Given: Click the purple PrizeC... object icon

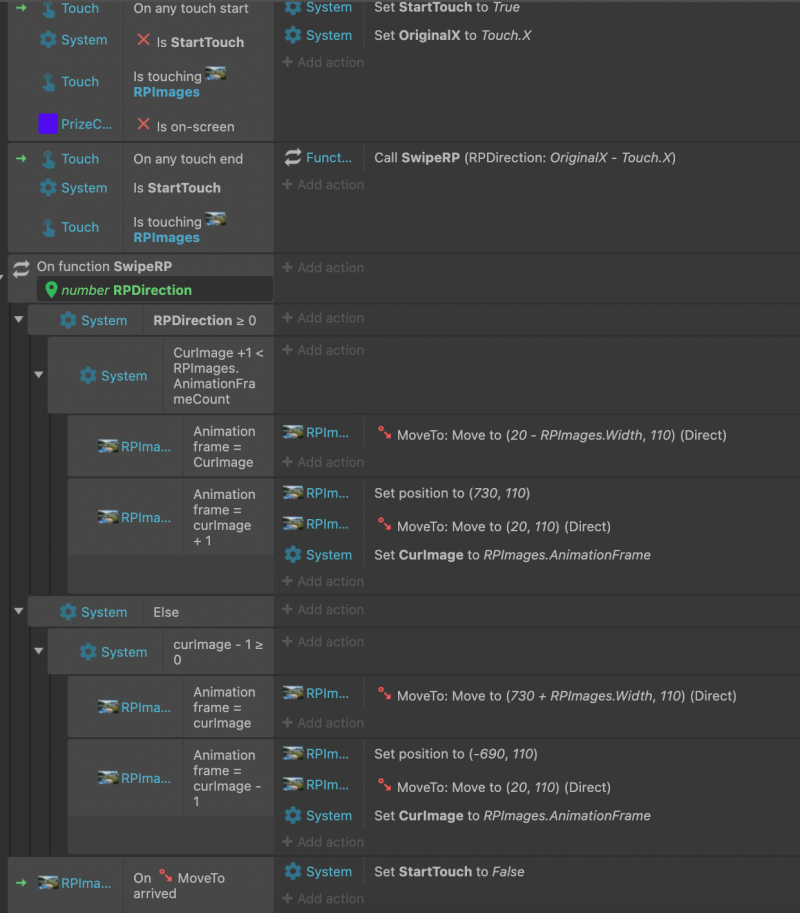Looking at the screenshot, I should coord(48,124).
